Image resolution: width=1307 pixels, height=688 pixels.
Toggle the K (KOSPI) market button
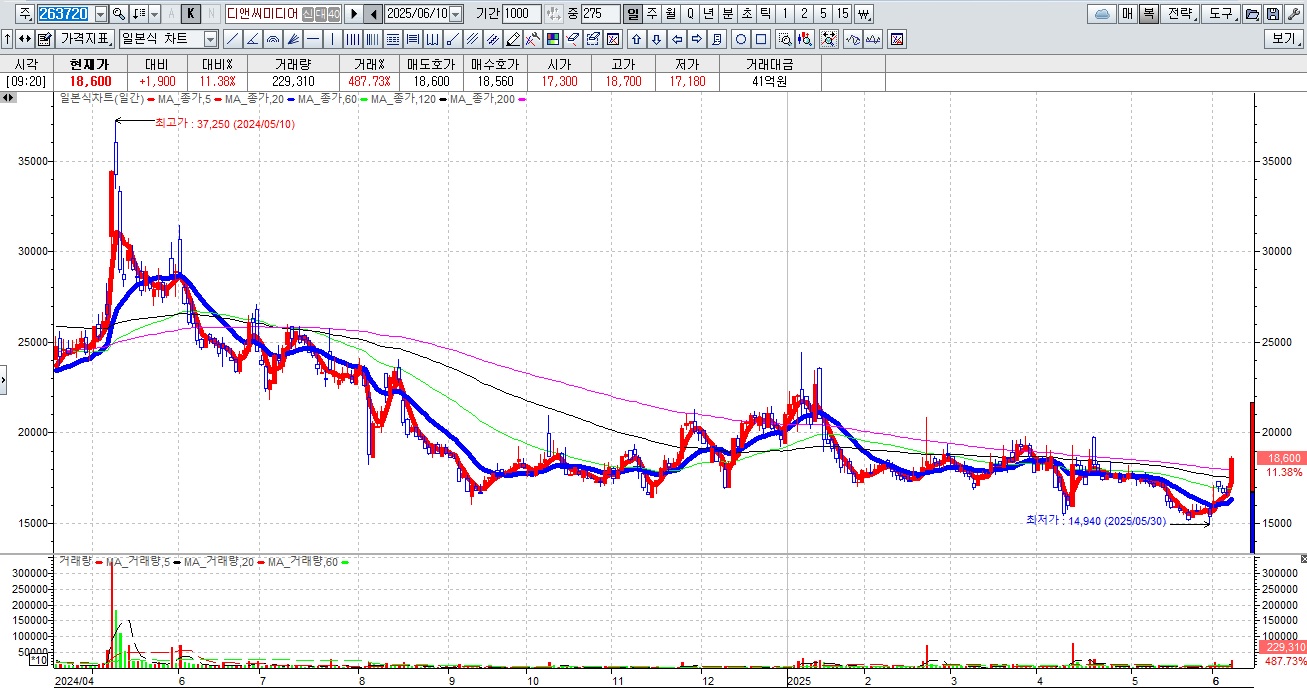pos(190,14)
